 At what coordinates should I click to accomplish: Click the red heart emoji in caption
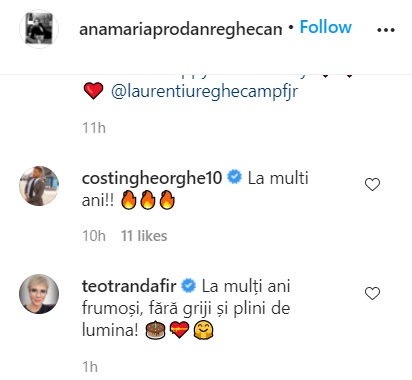click(93, 91)
